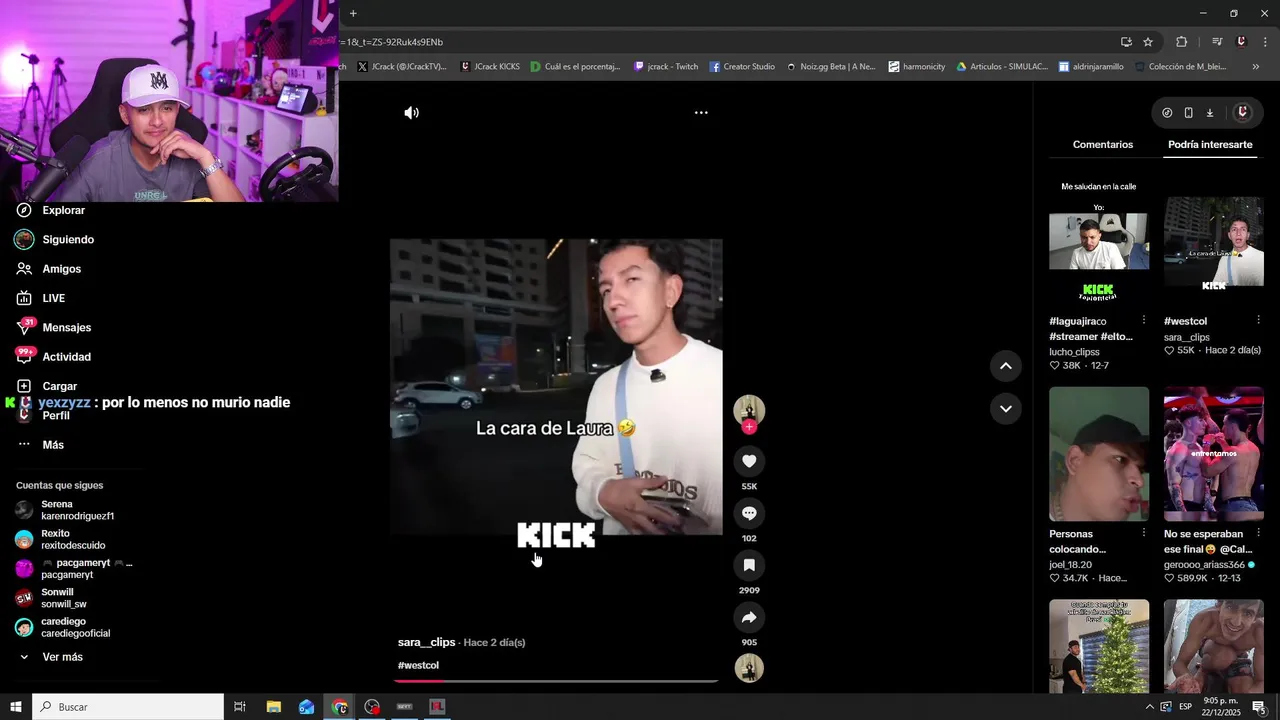Click the Buscar taskbar search box
The width and height of the screenshot is (1280, 720).
pyautogui.click(x=127, y=707)
